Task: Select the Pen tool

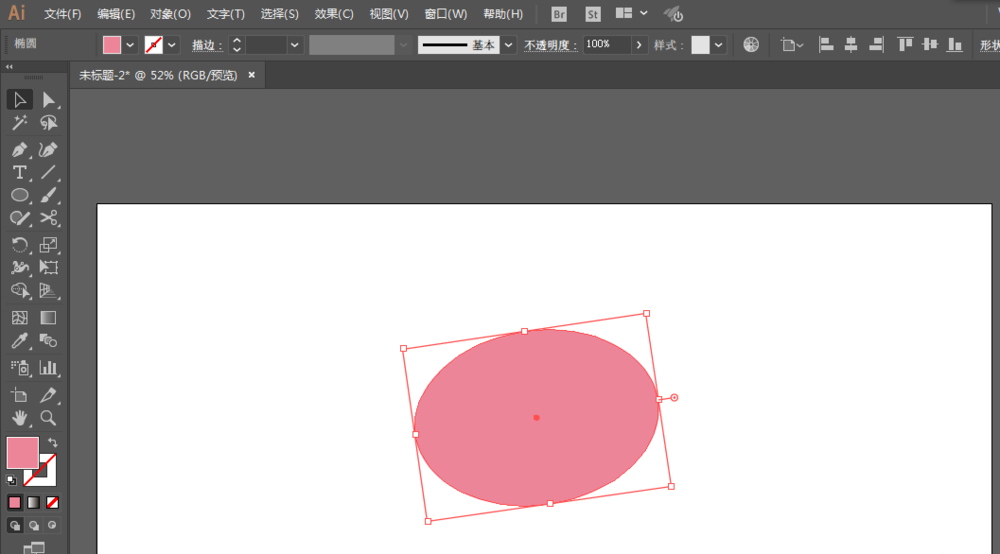Action: (x=19, y=150)
